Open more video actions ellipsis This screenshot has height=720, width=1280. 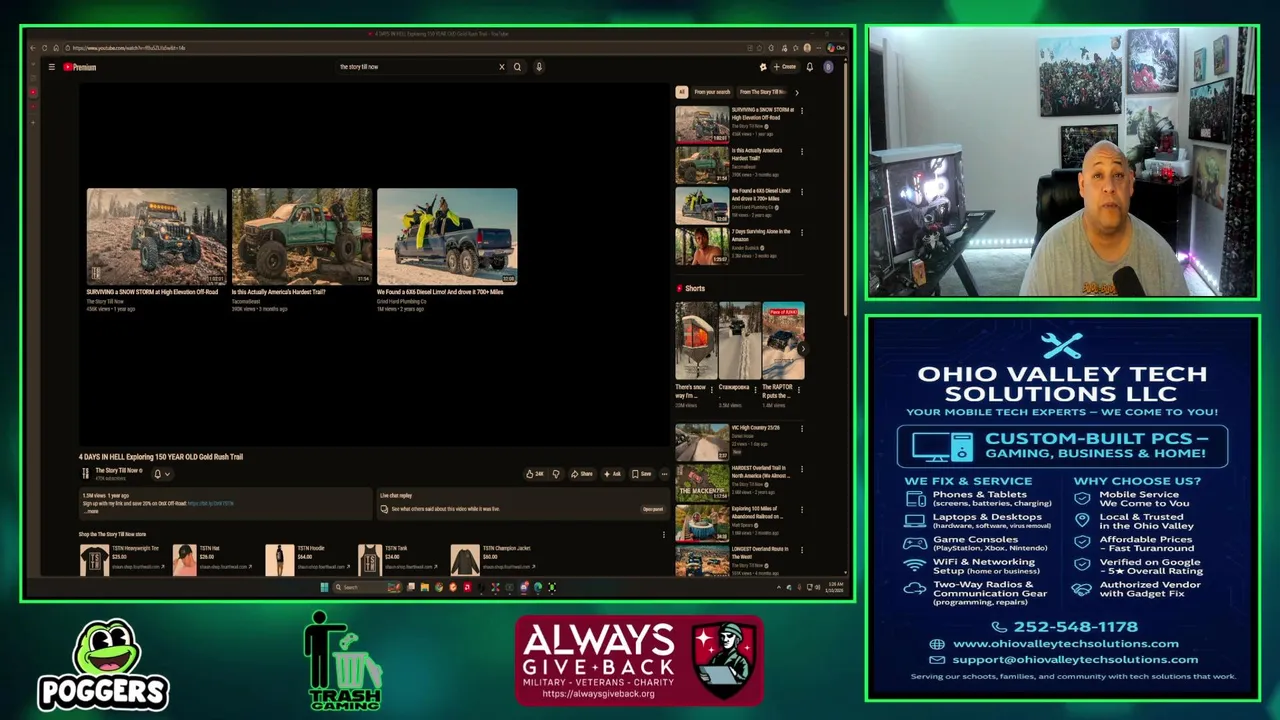pos(664,474)
